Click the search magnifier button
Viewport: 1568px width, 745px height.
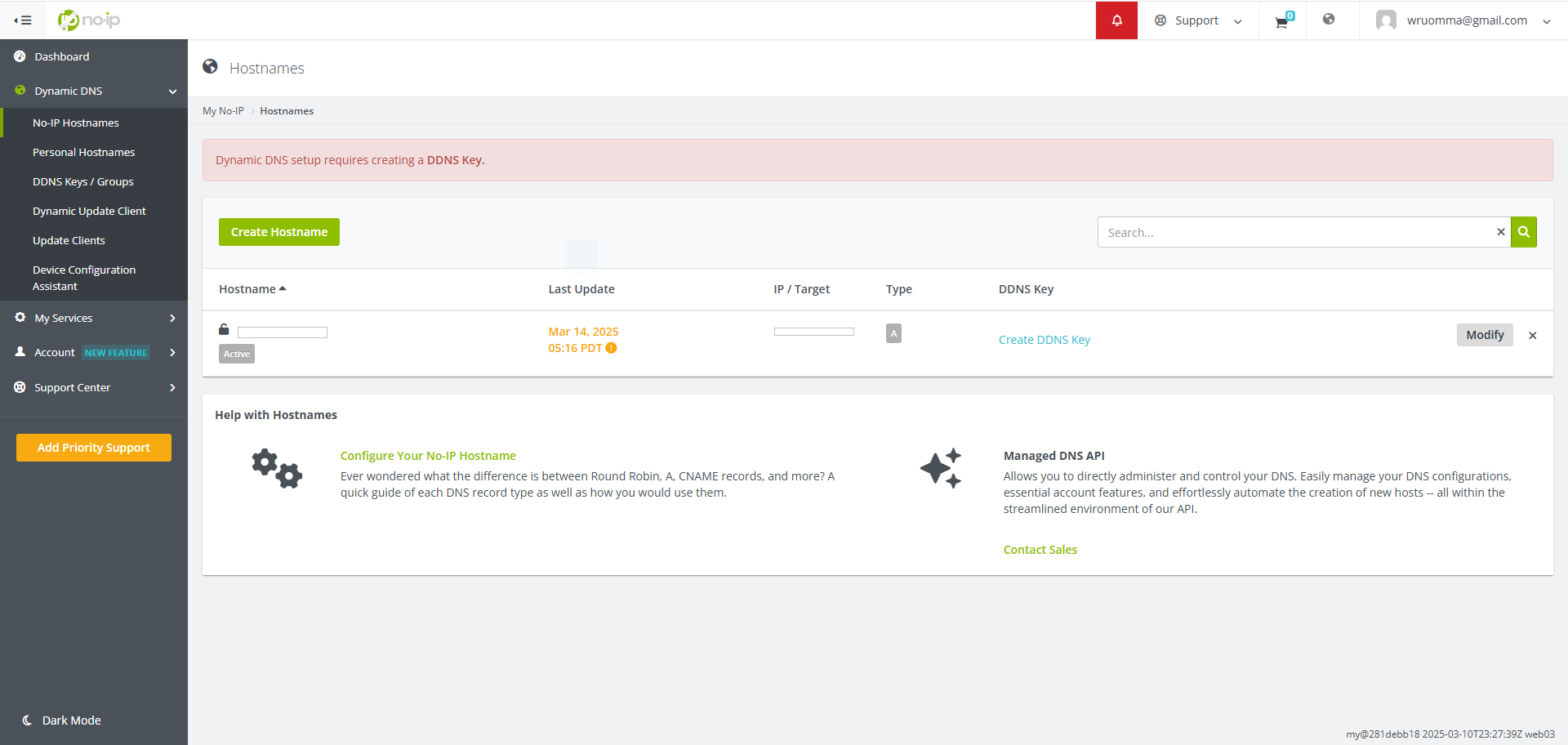tap(1524, 232)
